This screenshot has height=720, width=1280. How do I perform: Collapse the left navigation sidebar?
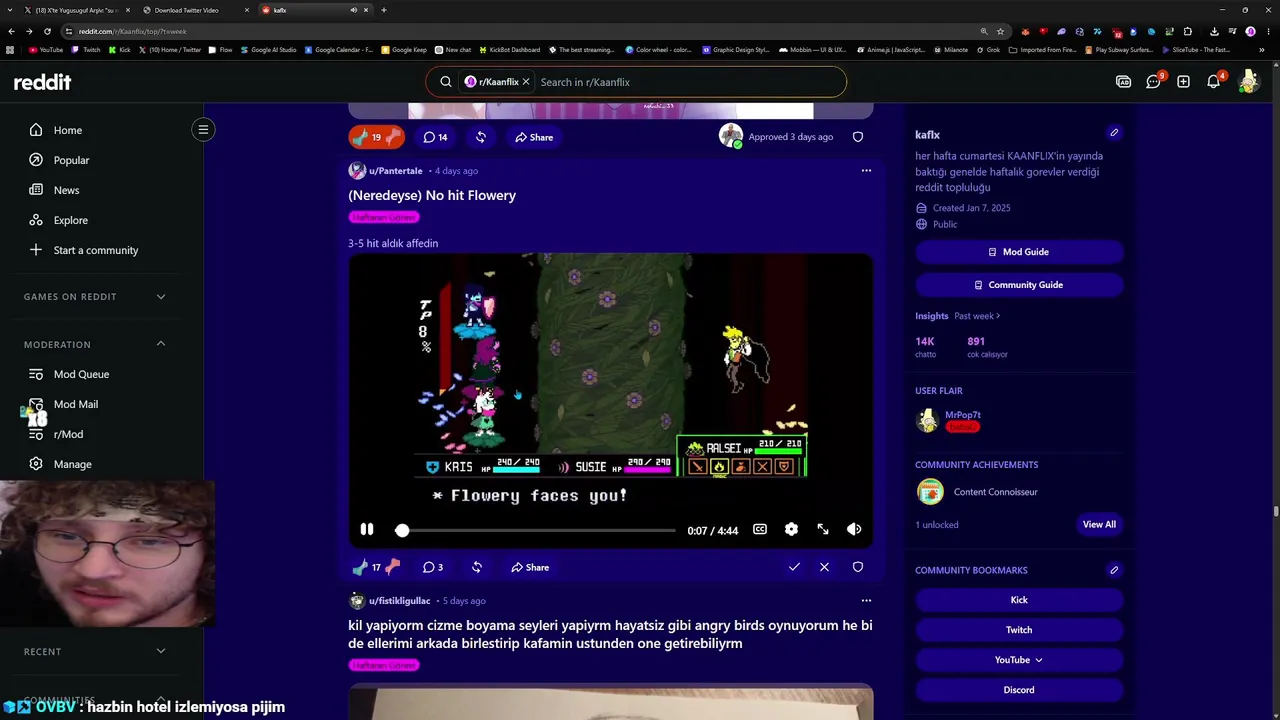(x=203, y=129)
